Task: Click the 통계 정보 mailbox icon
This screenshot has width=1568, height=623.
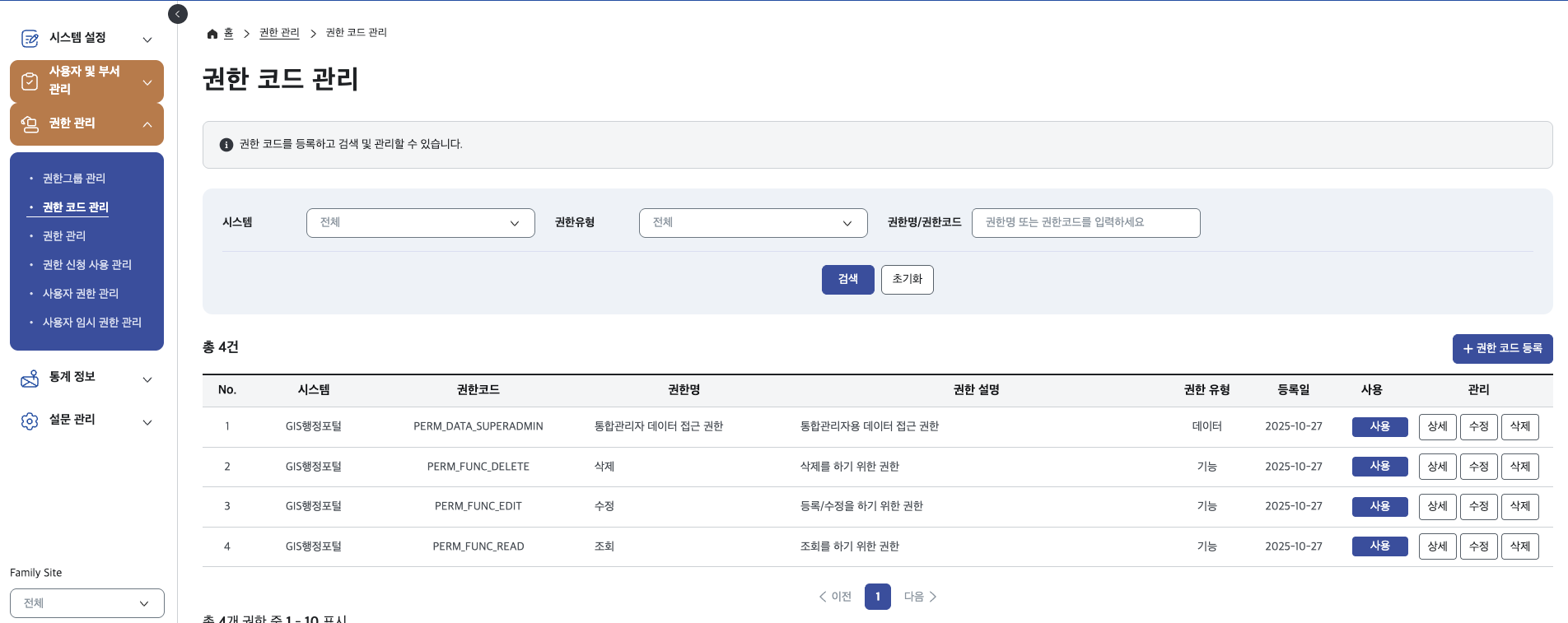Action: 30,379
